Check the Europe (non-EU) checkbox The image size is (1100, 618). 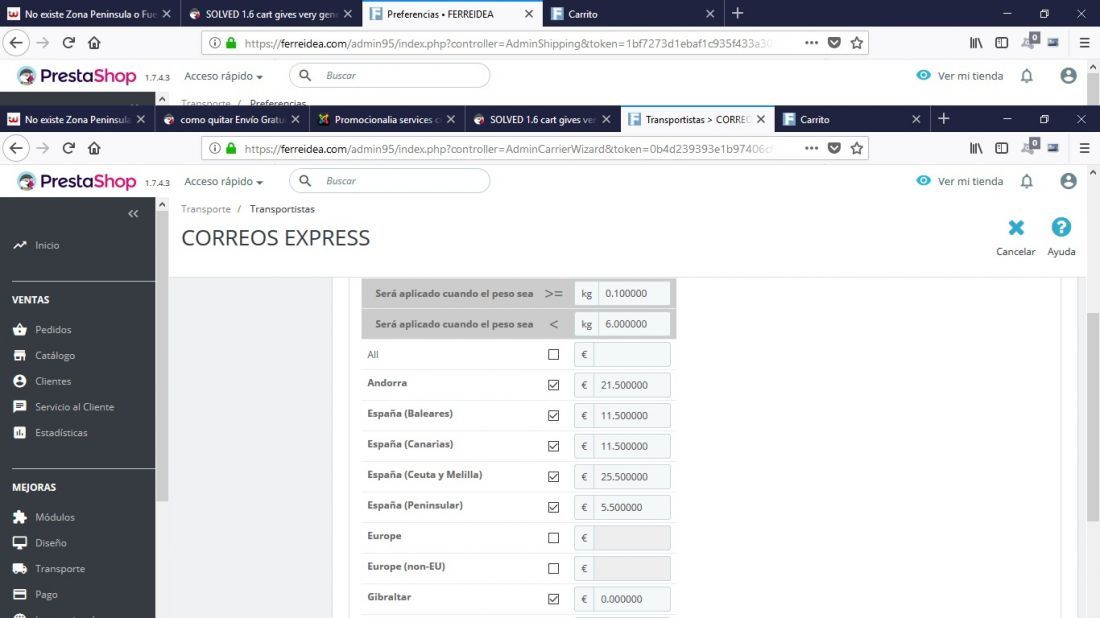click(554, 568)
